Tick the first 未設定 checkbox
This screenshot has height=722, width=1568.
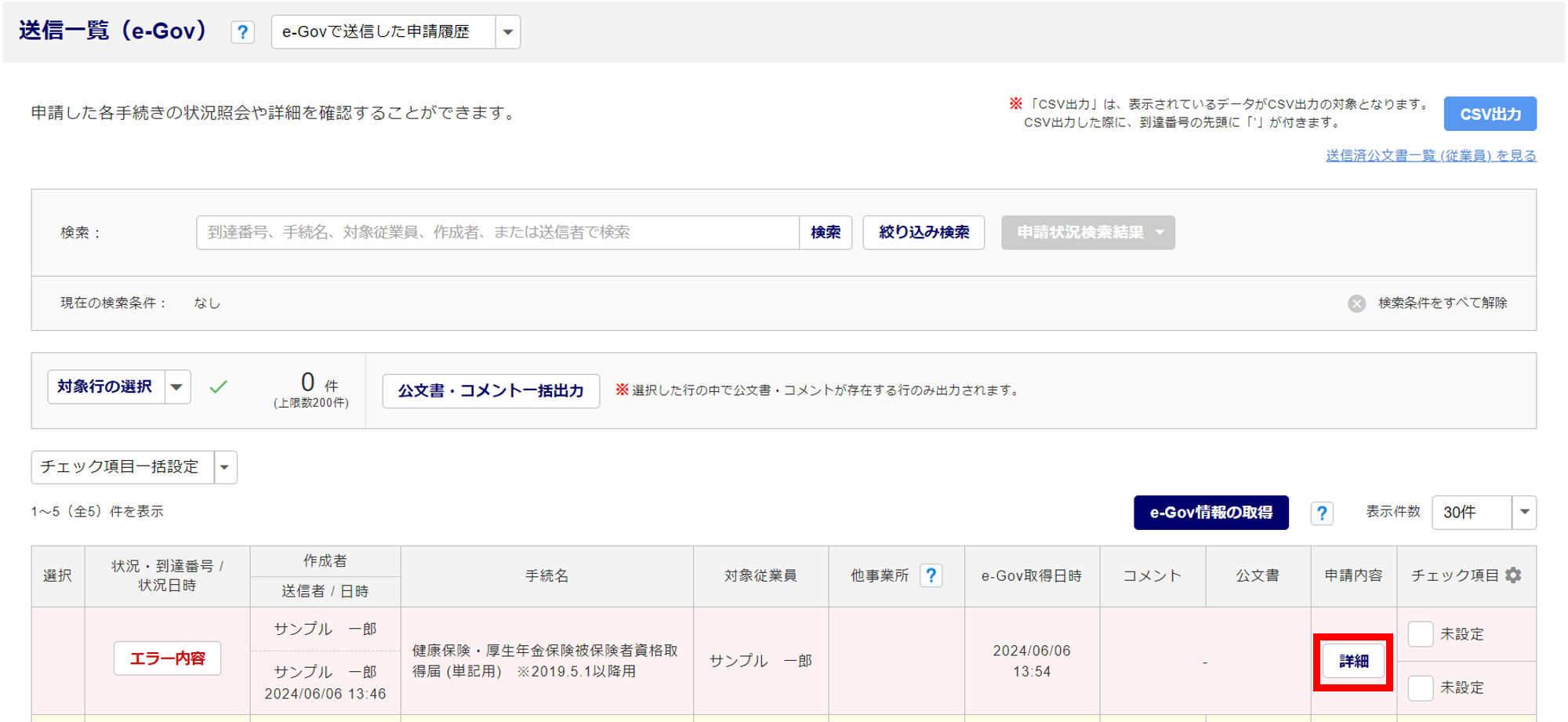coord(1421,633)
